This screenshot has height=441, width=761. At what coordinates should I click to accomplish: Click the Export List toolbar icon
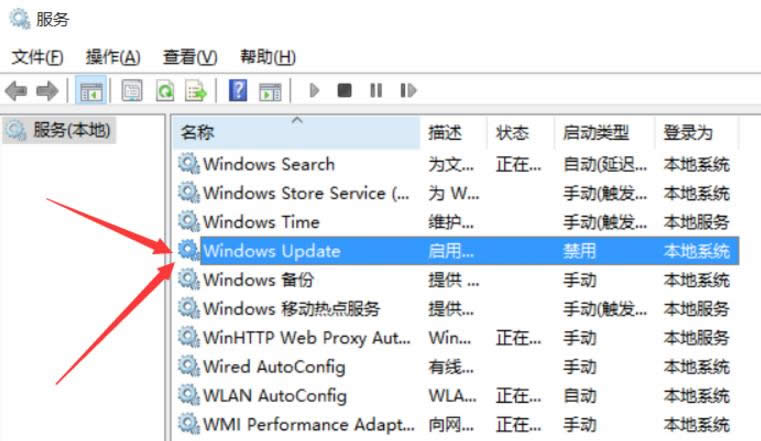pos(196,91)
